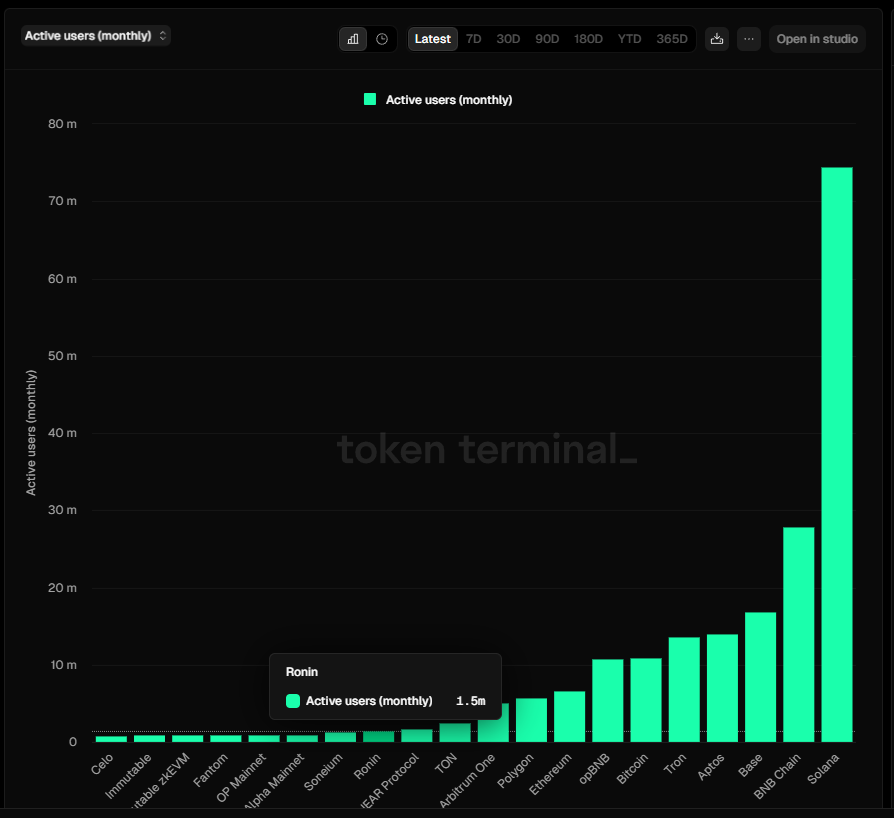
Task: Click the Active users (monthly) legend label
Action: pyautogui.click(x=449, y=100)
